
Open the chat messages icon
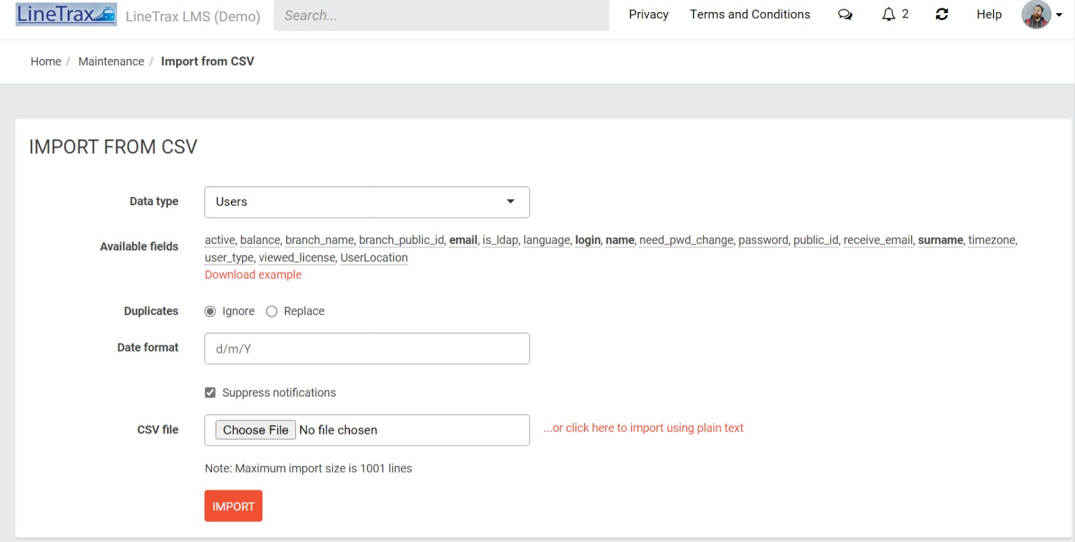click(x=845, y=14)
